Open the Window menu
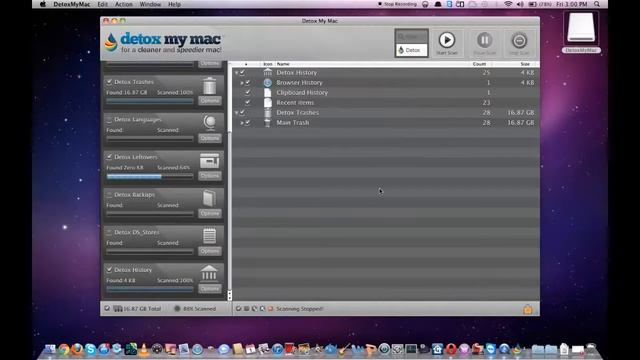This screenshot has width=640, height=360. tap(150, 4)
